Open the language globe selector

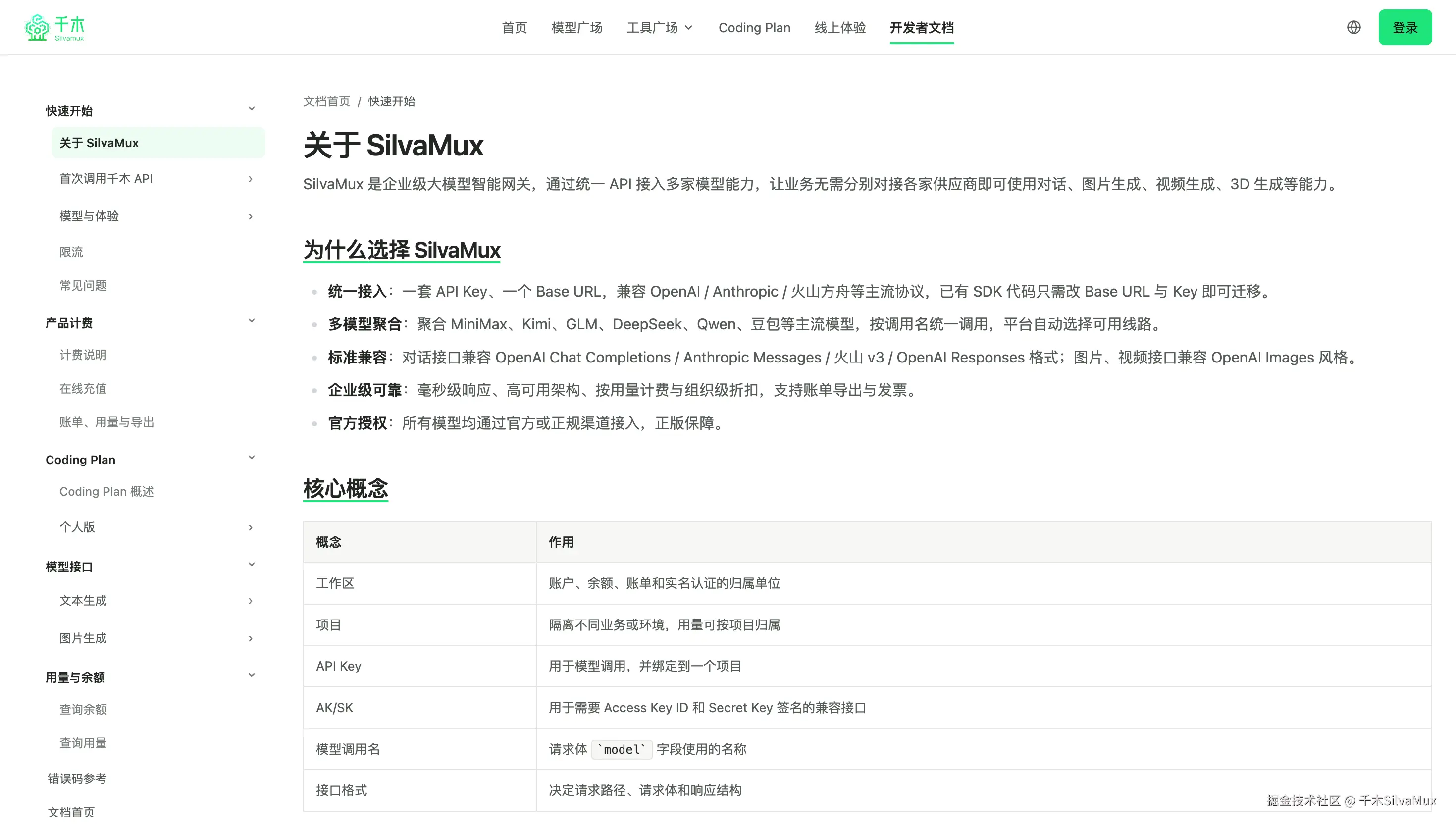pos(1354,27)
